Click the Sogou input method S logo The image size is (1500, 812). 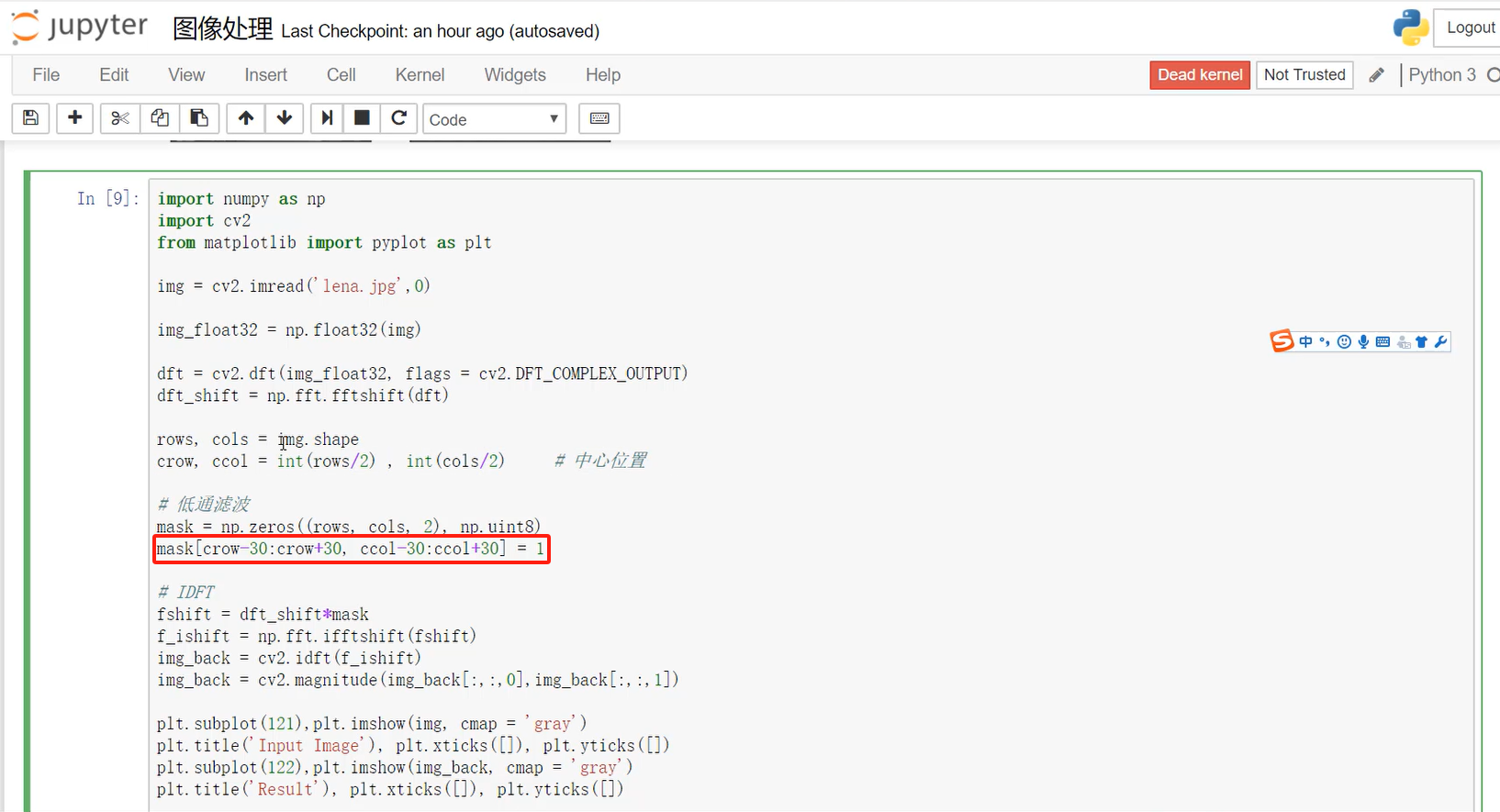click(1282, 341)
